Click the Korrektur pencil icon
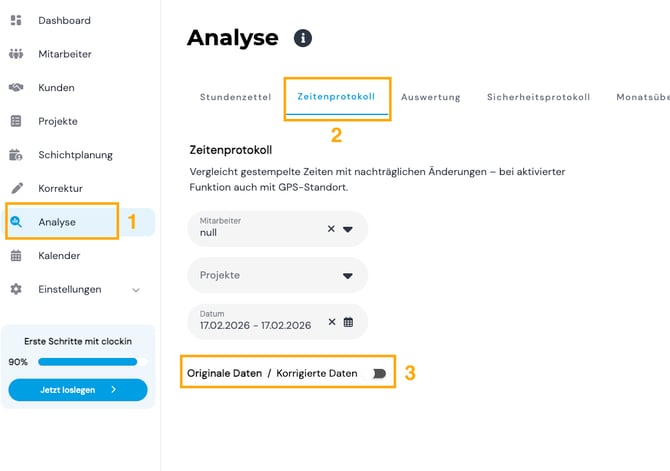 pyautogui.click(x=16, y=188)
